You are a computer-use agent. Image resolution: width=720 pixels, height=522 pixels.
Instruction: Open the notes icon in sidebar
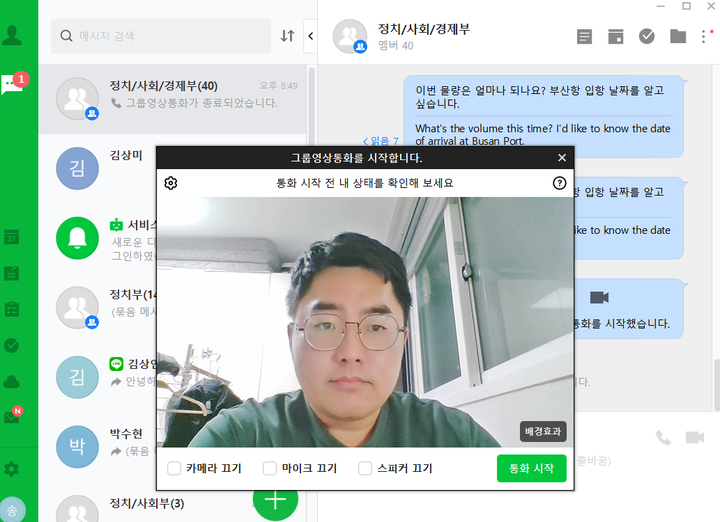click(x=11, y=273)
